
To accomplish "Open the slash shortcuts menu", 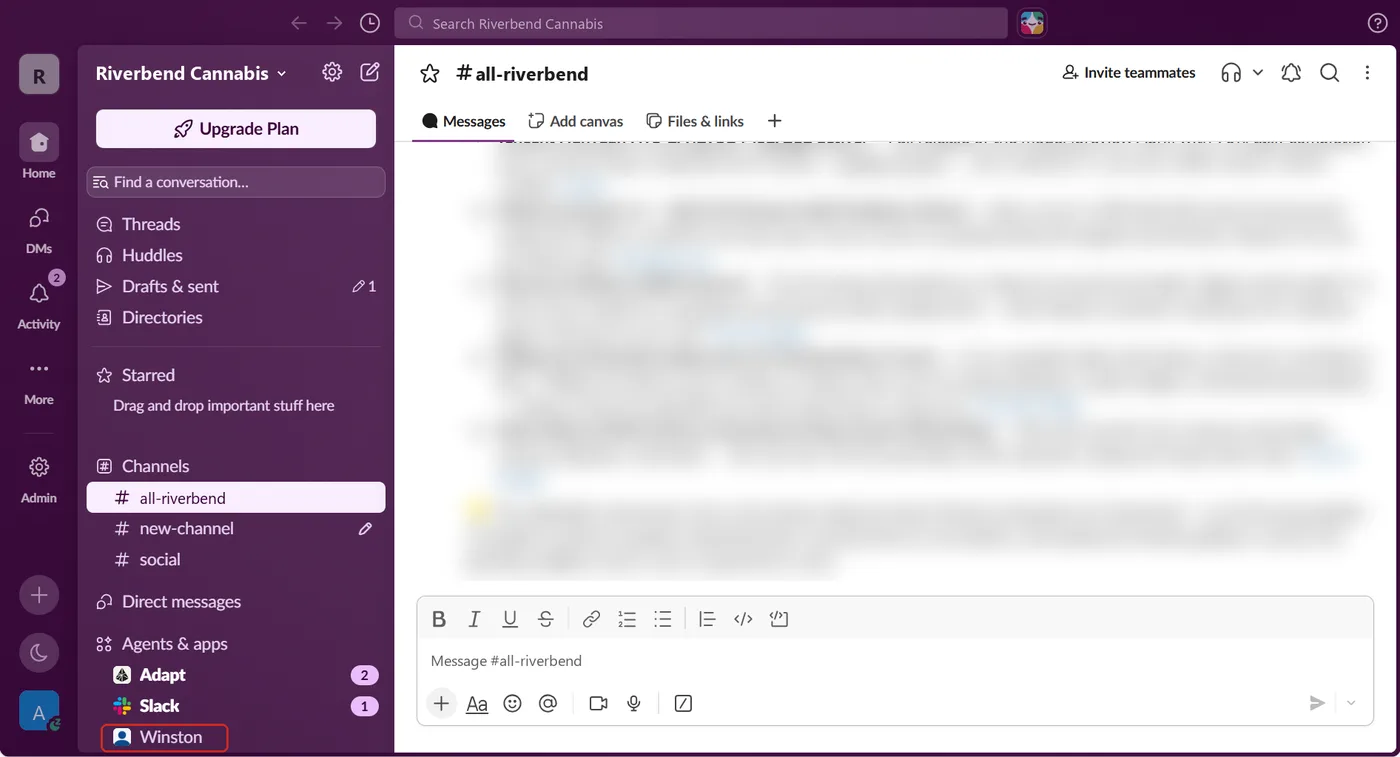I will (684, 703).
